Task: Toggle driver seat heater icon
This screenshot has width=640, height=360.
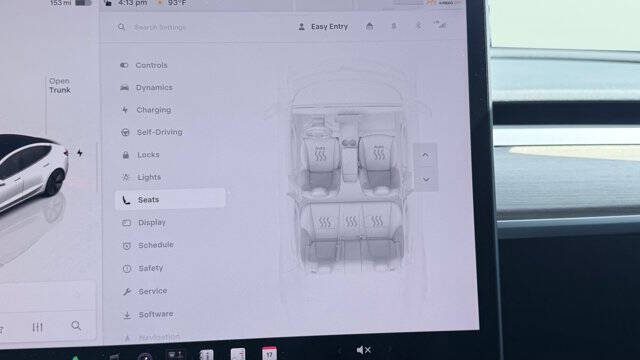Action: point(320,153)
